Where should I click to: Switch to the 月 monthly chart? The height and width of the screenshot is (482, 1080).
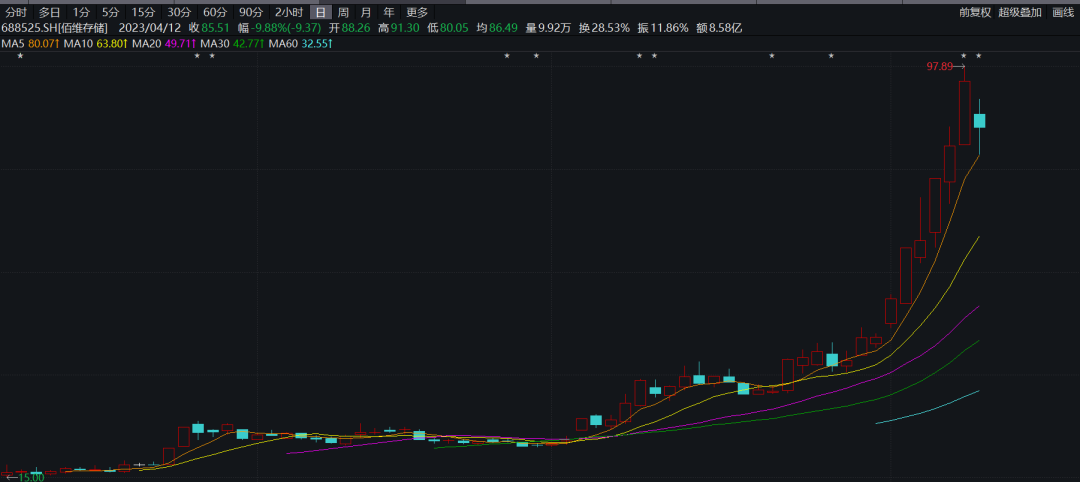(366, 12)
